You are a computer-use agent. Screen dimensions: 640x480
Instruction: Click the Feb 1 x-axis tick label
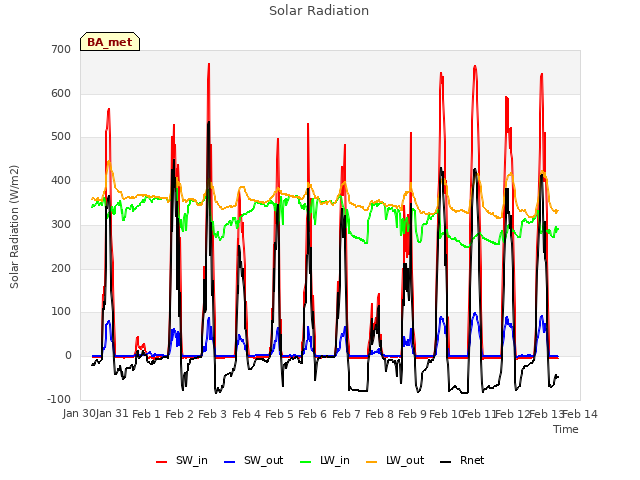tap(146, 414)
